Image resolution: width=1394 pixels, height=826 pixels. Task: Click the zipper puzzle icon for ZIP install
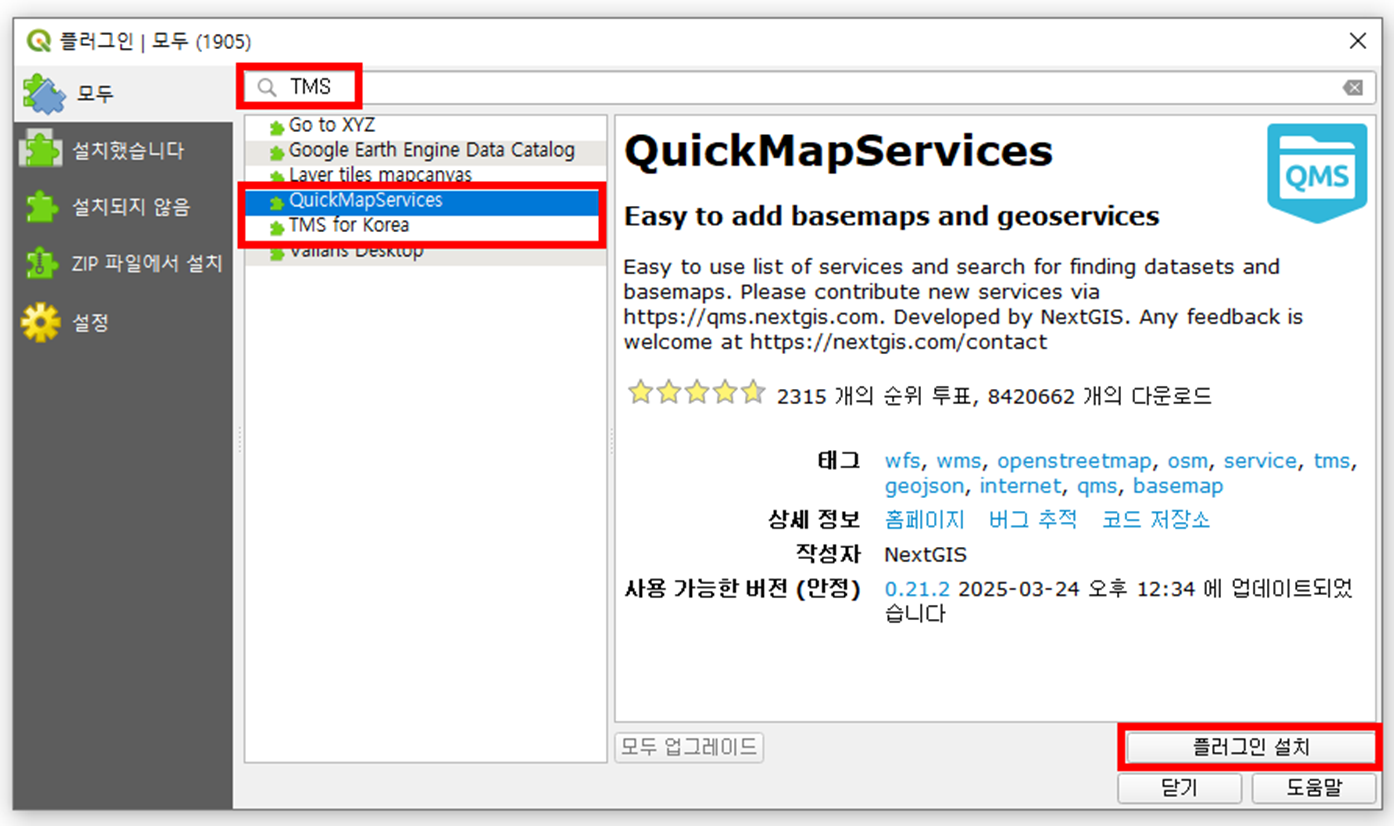click(x=41, y=265)
